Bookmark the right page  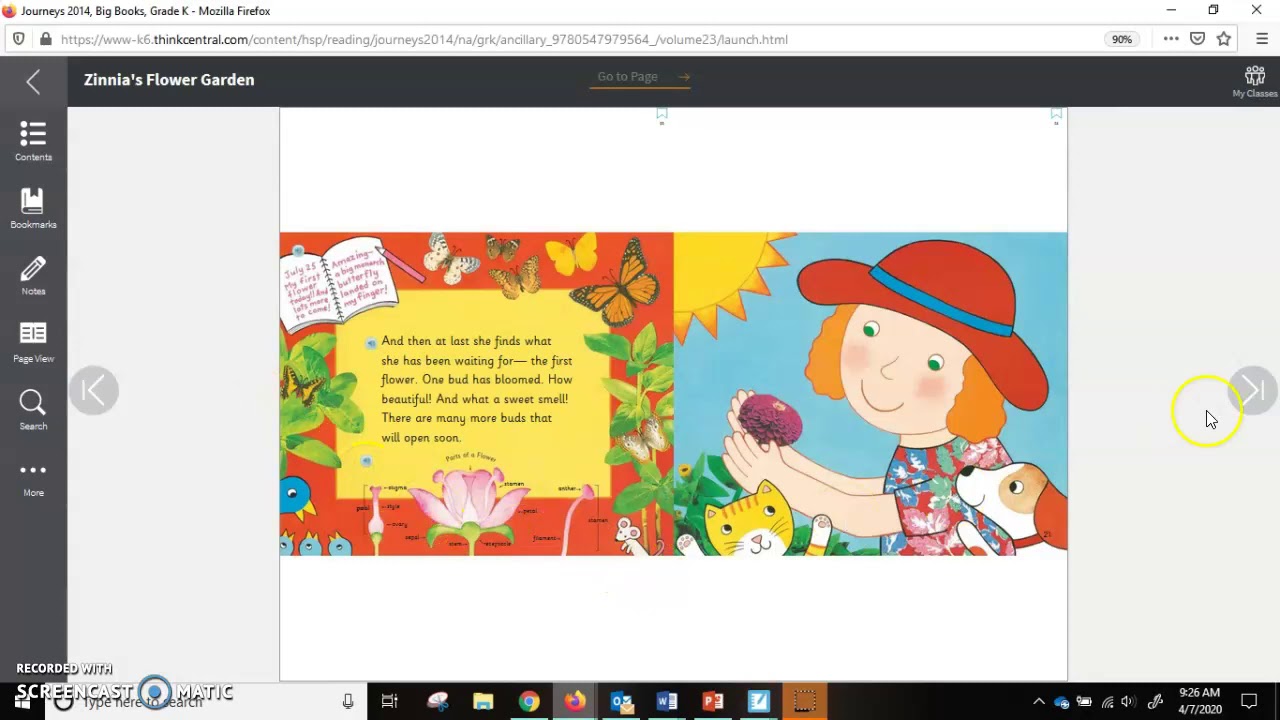click(x=1056, y=116)
